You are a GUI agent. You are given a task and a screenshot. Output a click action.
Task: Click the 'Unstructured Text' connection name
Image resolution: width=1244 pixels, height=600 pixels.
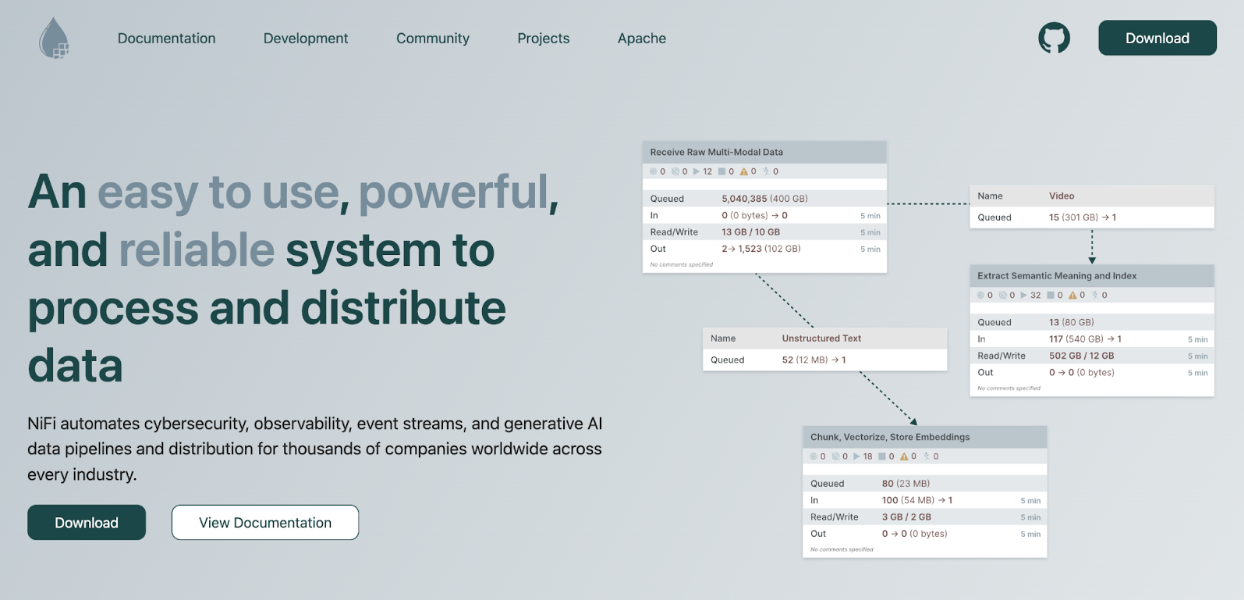click(x=821, y=338)
